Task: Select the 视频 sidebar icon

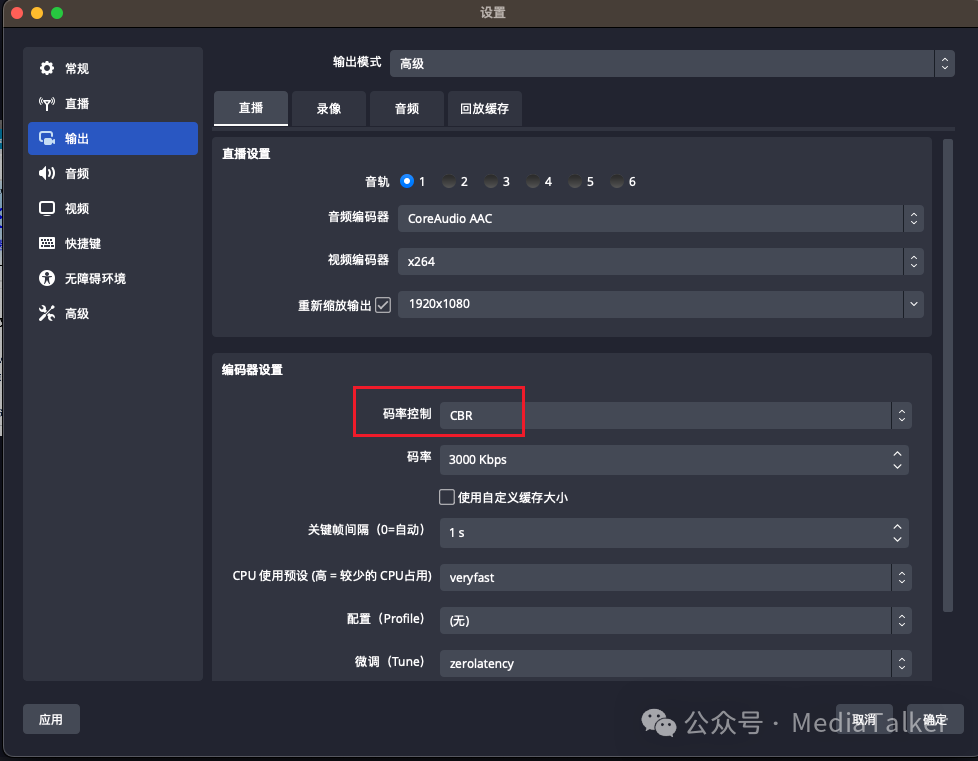Action: tap(70, 208)
